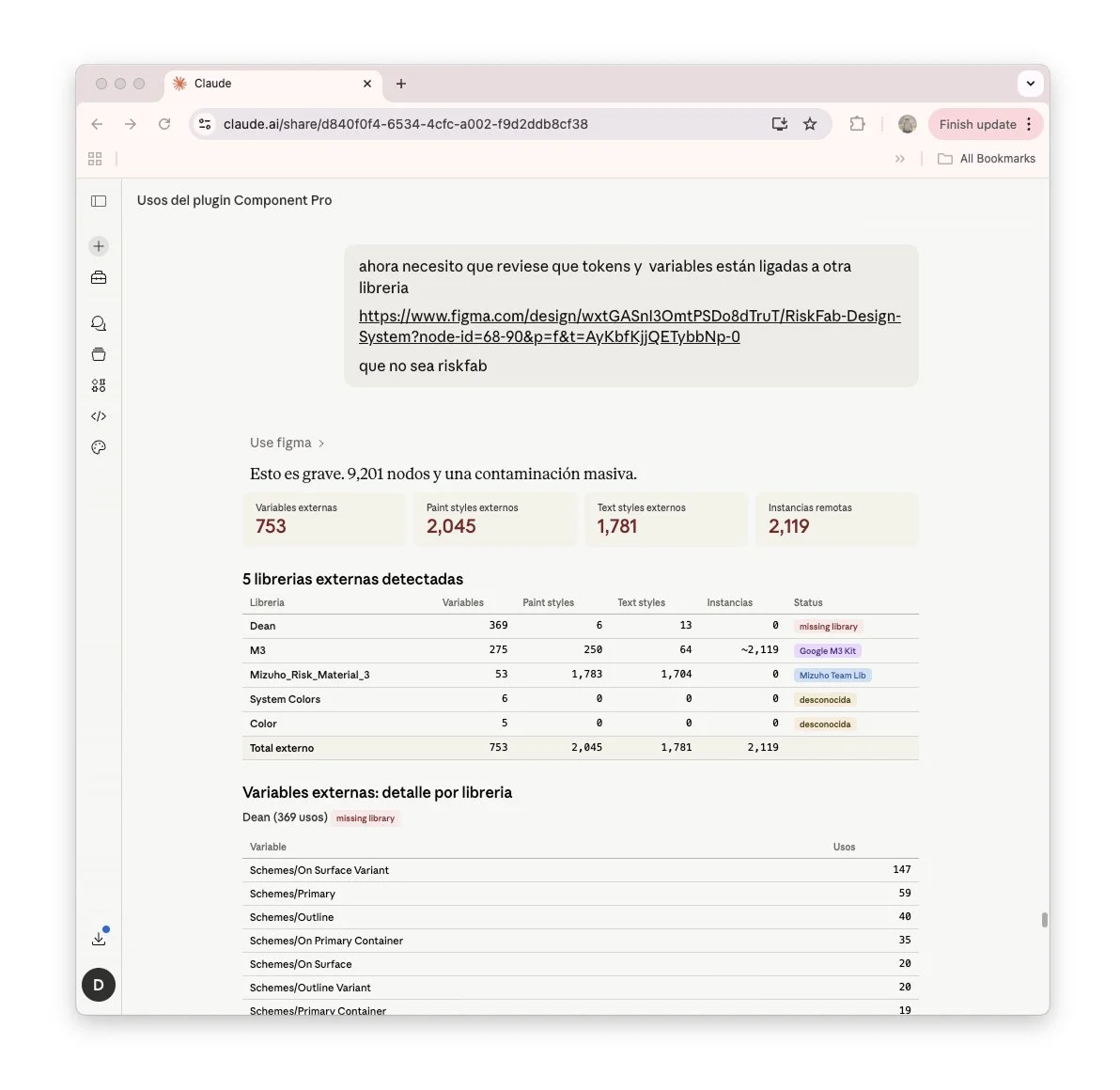Viewport: 1120px width, 1090px height.
Task: Click the Variables externas: detalle por libreria heading
Action: click(377, 793)
